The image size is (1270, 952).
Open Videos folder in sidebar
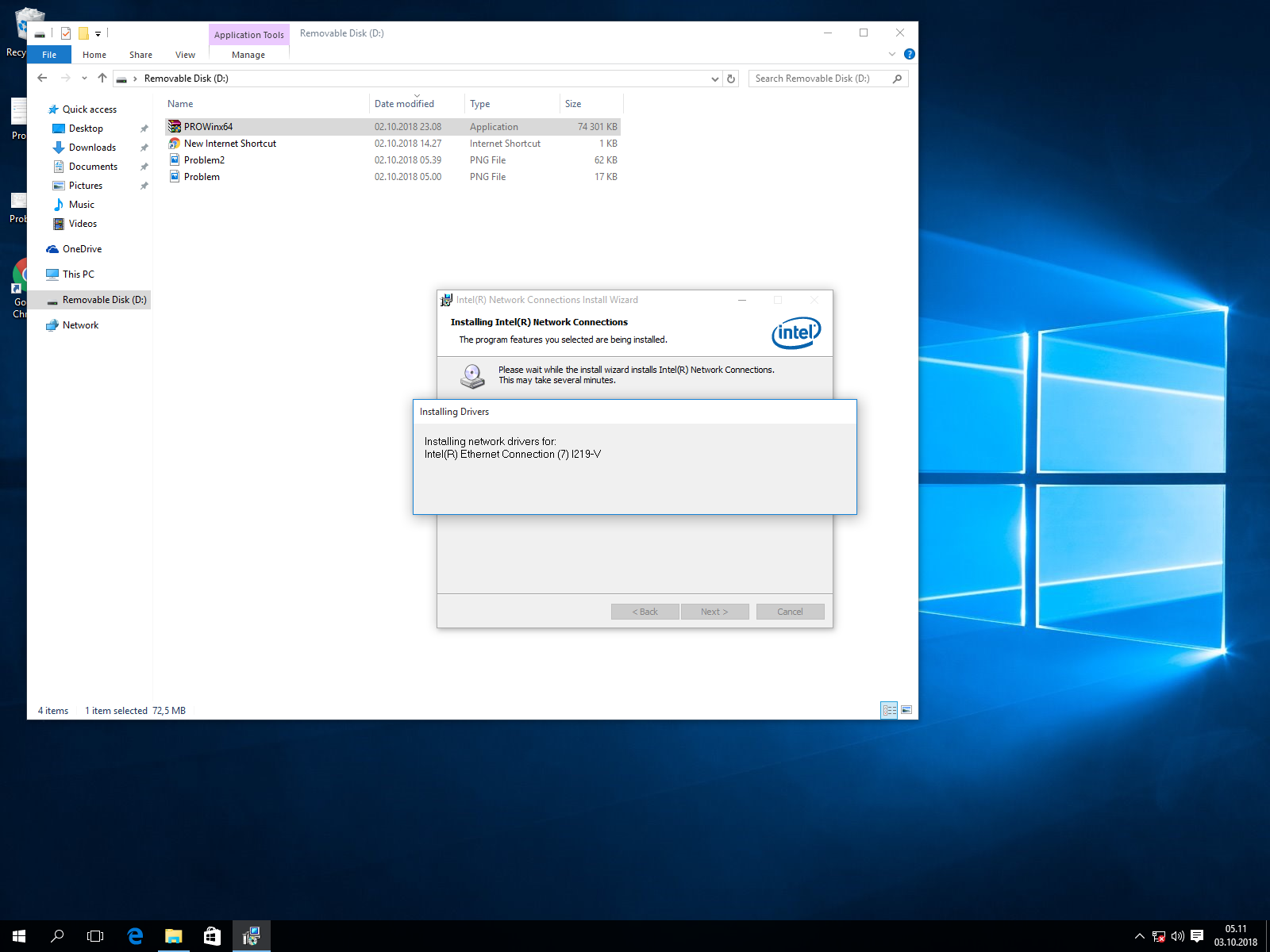pos(83,224)
